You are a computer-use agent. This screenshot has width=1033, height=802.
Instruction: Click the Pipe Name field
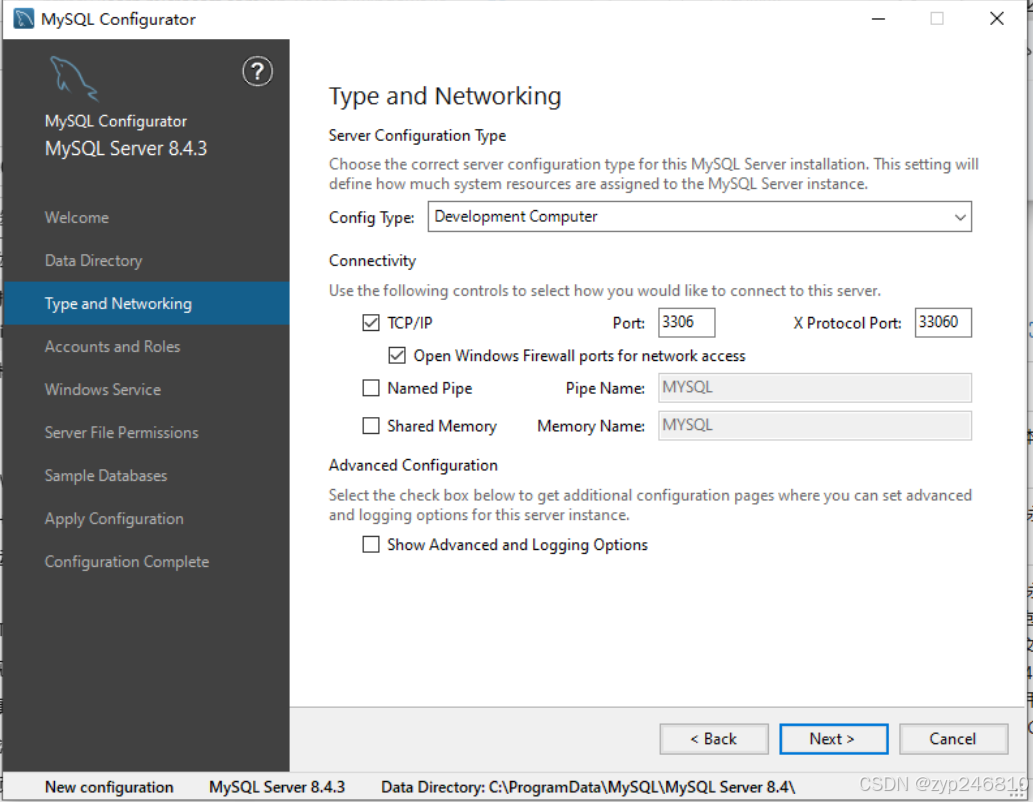point(814,387)
